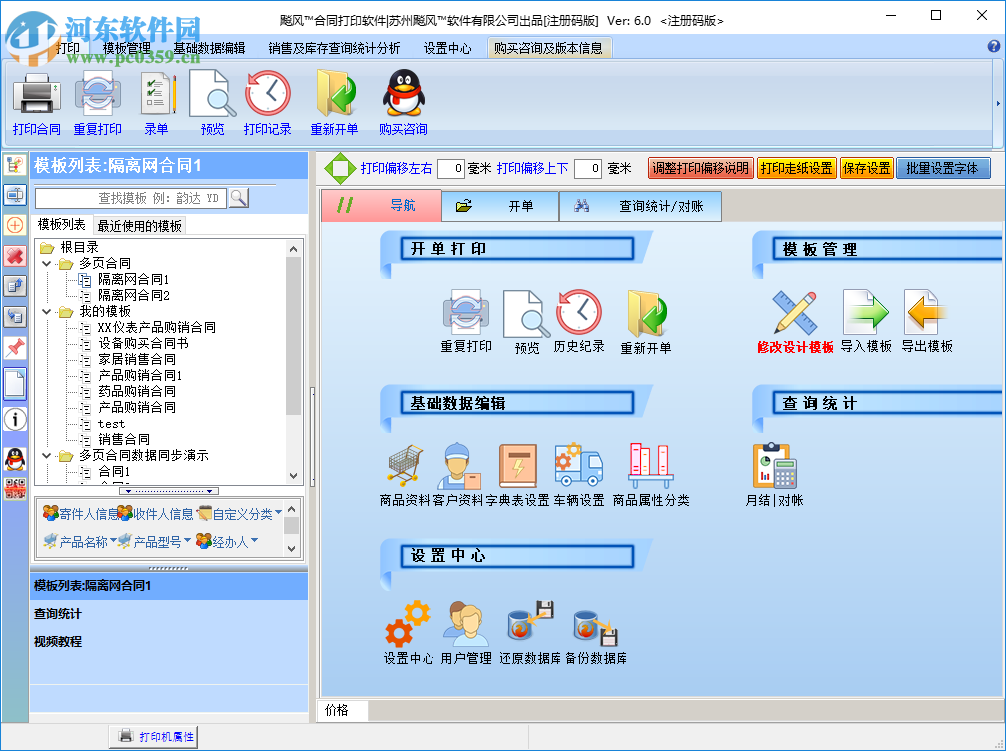The height and width of the screenshot is (751, 1006).
Task: Collapse the 多页合同 folder
Action: (47, 263)
